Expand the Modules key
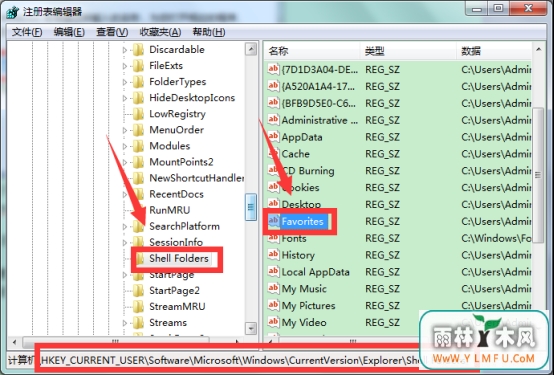Screen dimensions: 554x375 click(125, 146)
